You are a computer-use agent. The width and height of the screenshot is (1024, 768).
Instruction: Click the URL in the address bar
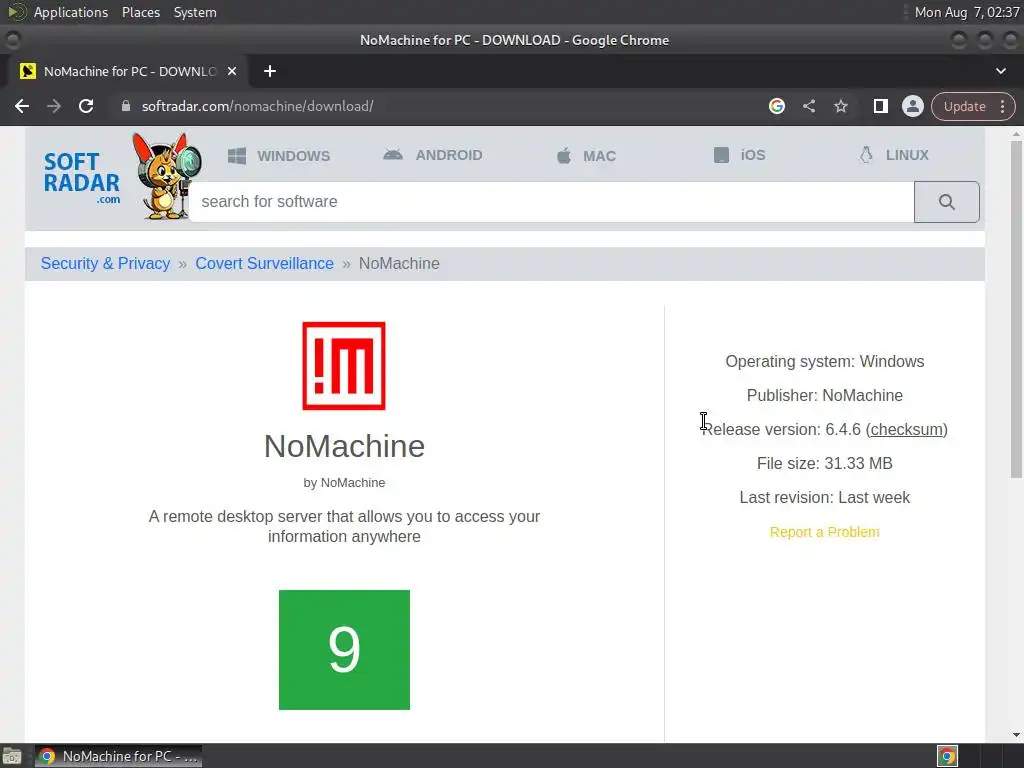pyautogui.click(x=257, y=106)
